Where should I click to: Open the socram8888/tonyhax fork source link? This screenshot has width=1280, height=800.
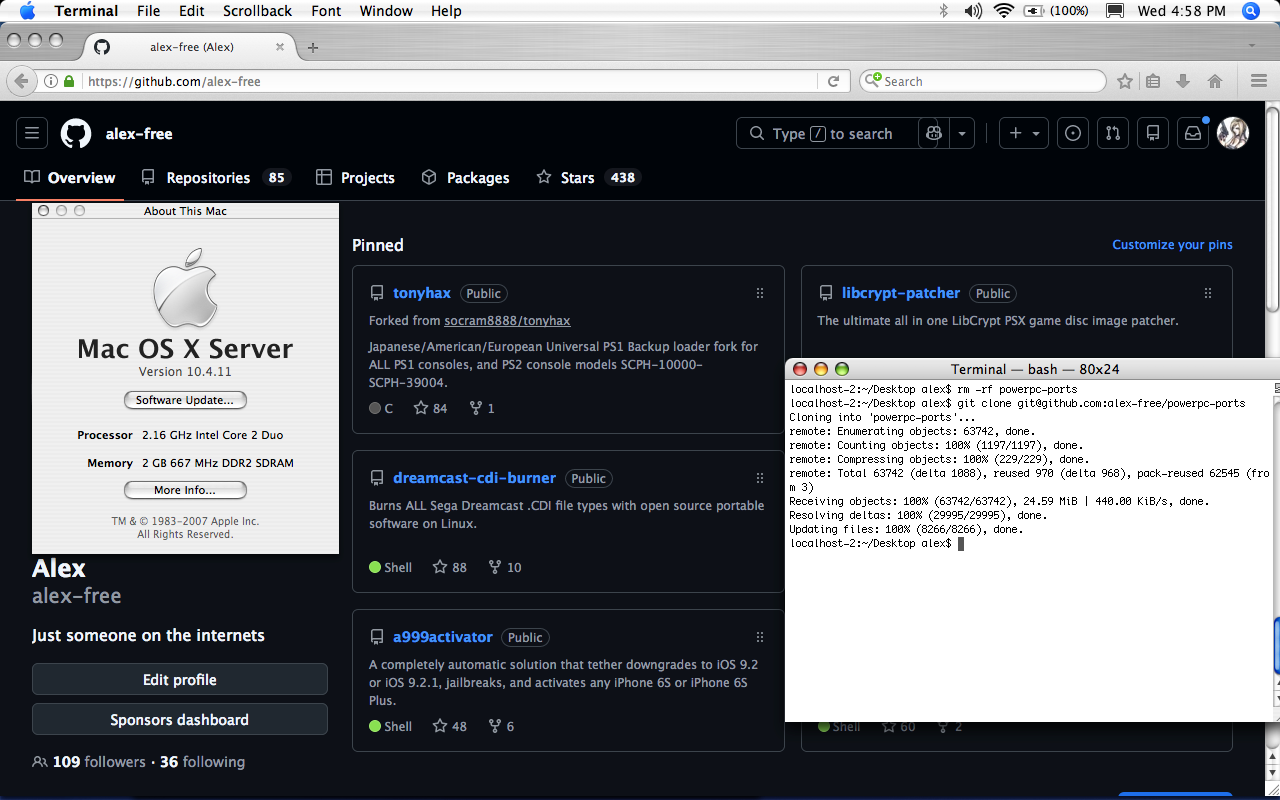click(507, 321)
